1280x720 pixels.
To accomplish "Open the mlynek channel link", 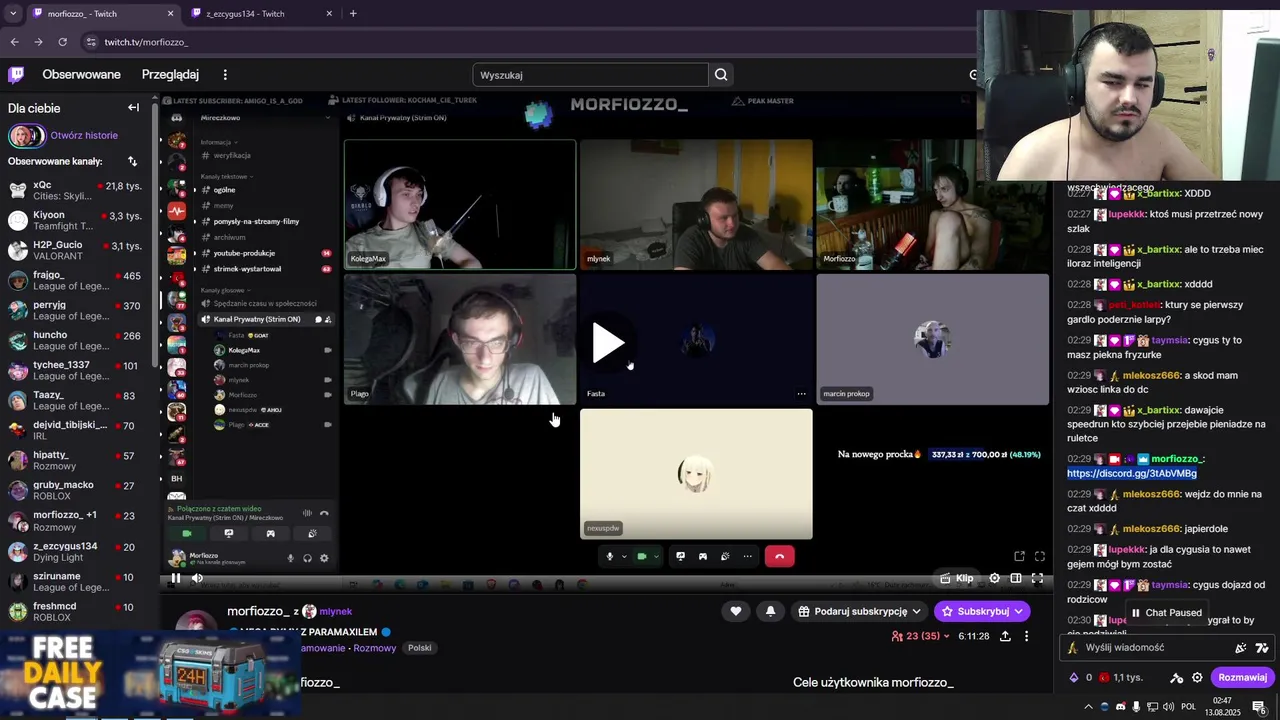I will coord(335,611).
